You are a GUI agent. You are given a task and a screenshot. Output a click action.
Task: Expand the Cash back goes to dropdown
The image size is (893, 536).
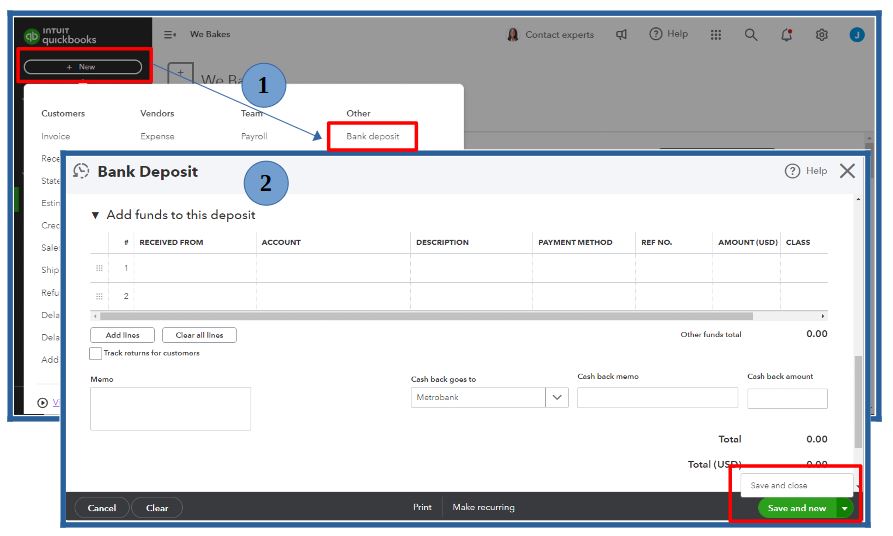coord(556,398)
